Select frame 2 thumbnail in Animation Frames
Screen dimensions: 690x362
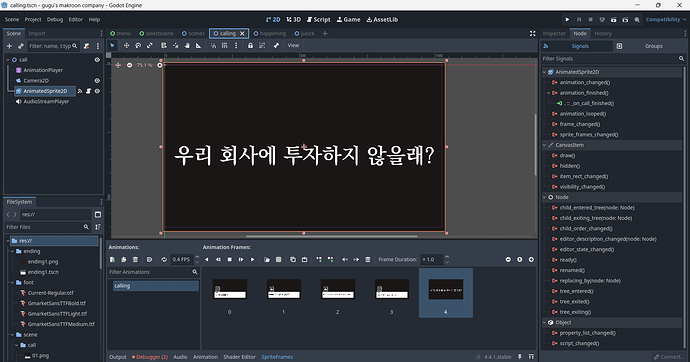coord(338,293)
